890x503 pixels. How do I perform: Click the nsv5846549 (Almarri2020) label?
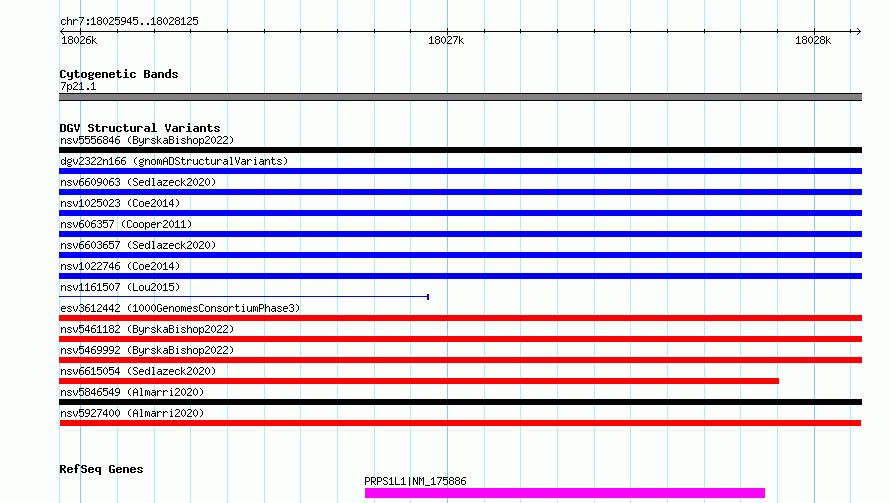[132, 392]
